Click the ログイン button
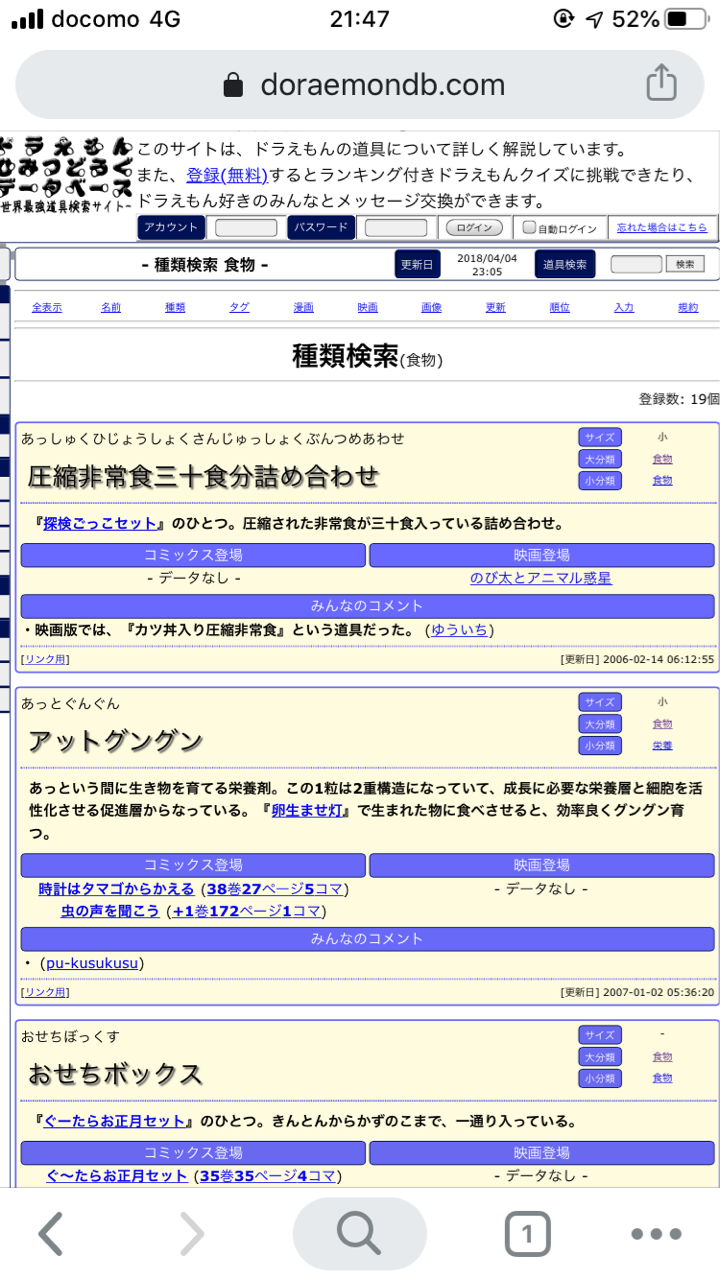Viewport: 720px width, 1280px height. click(473, 228)
